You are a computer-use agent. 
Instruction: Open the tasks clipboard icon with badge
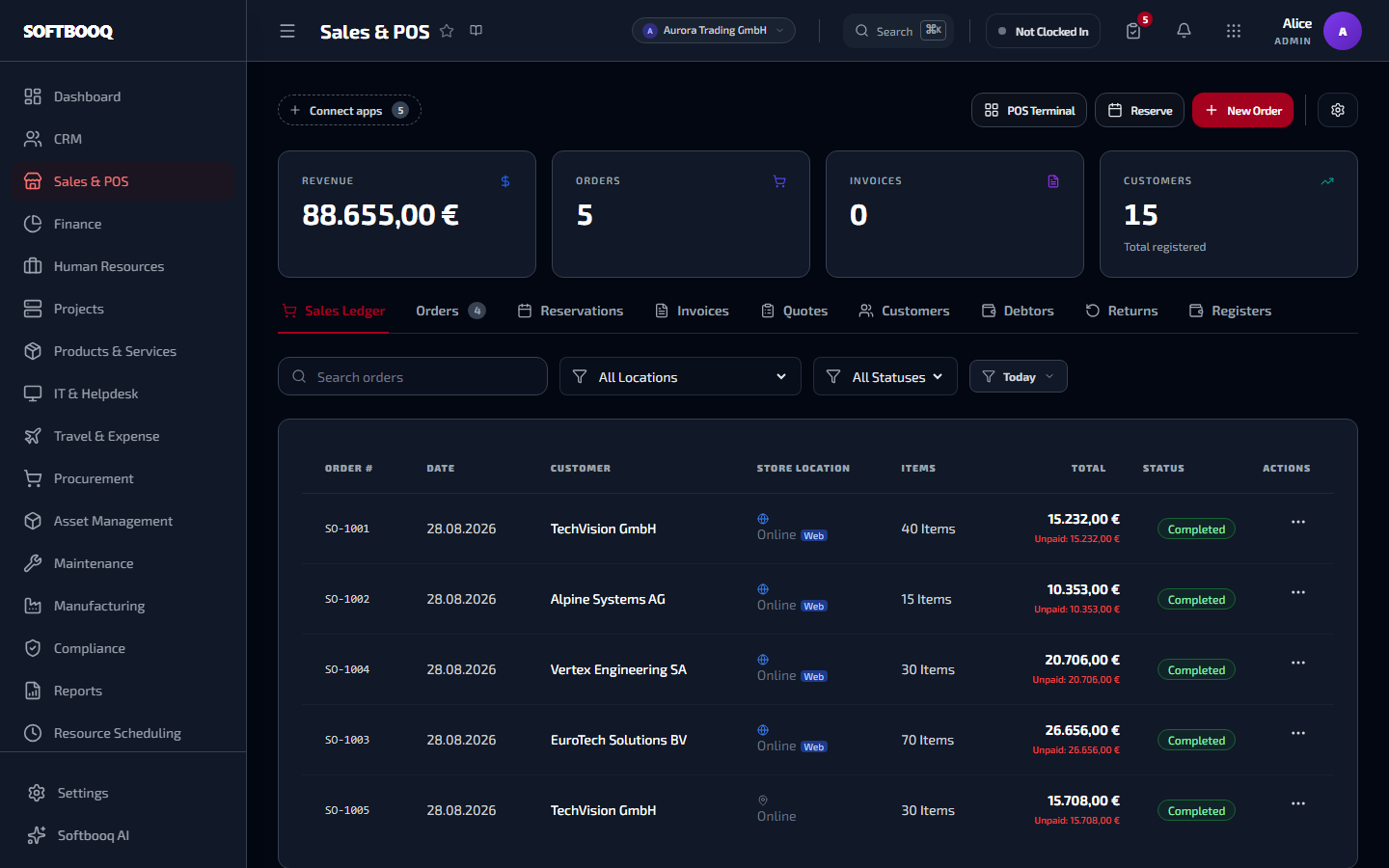pyautogui.click(x=1134, y=31)
